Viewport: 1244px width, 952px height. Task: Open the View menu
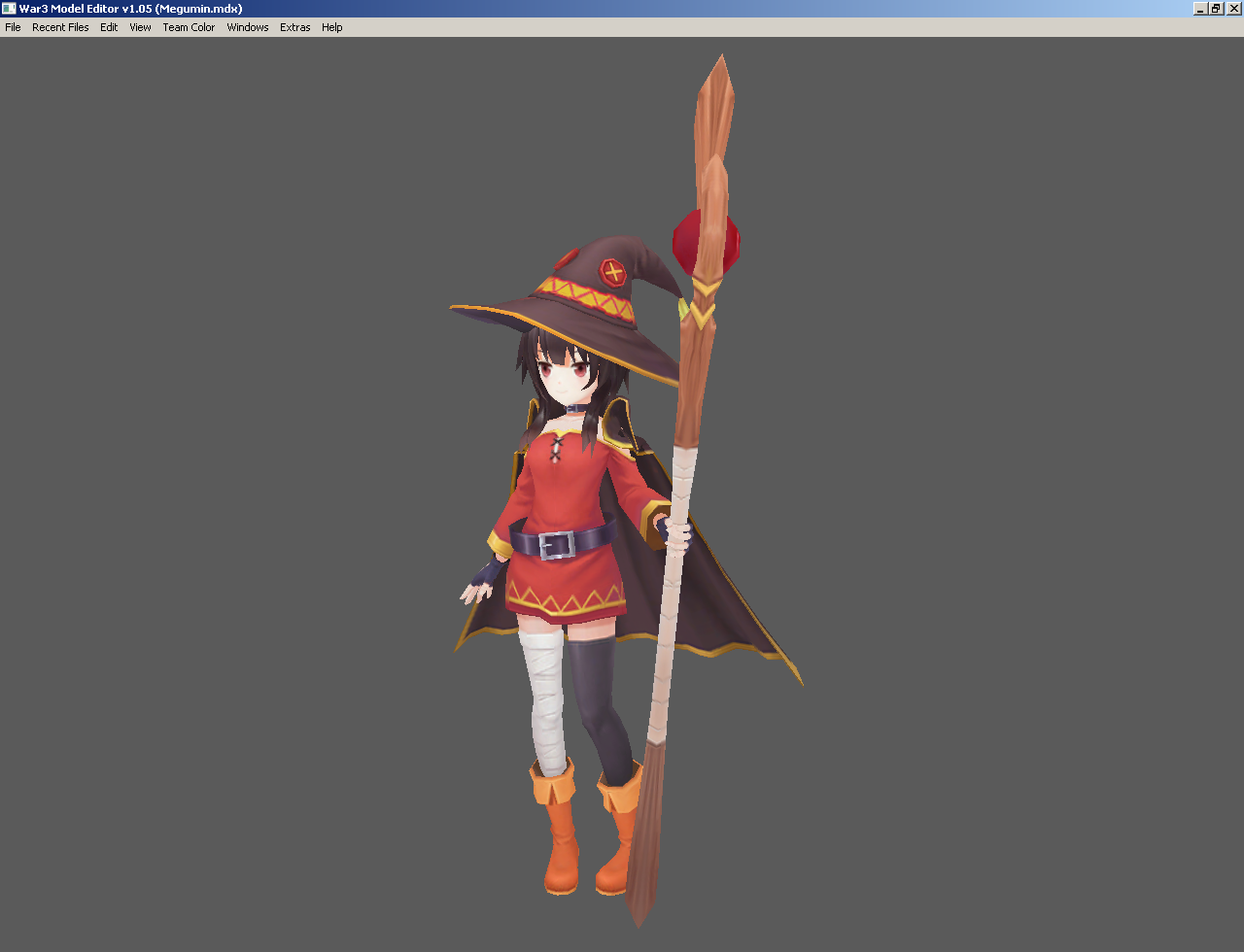(x=141, y=27)
